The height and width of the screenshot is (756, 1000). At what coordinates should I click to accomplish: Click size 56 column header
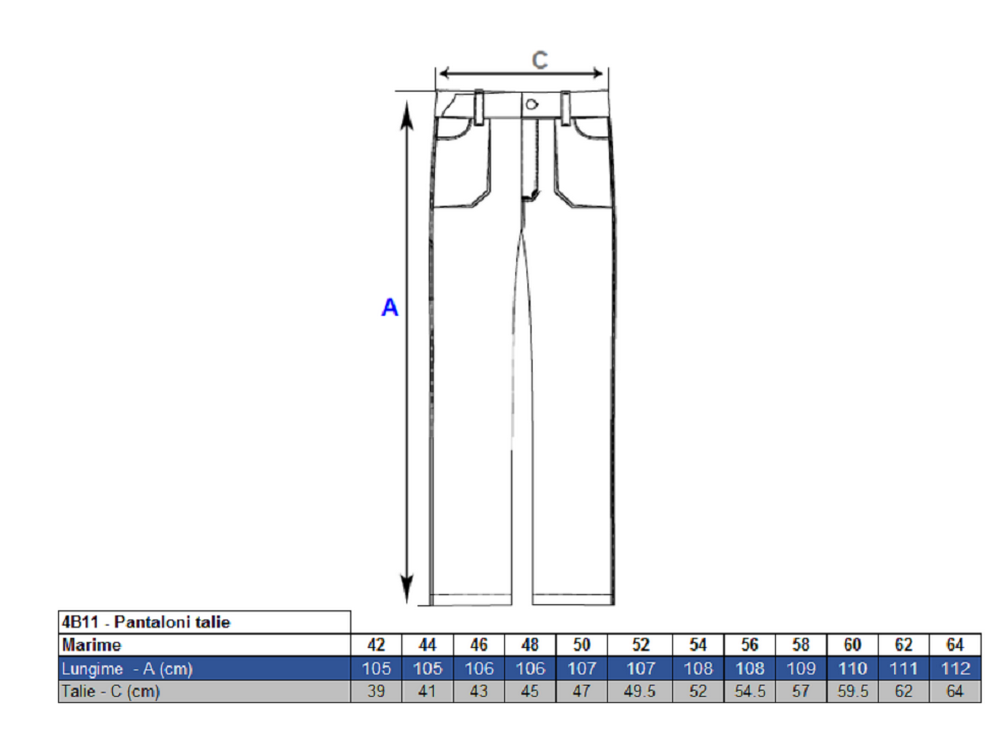tap(749, 645)
